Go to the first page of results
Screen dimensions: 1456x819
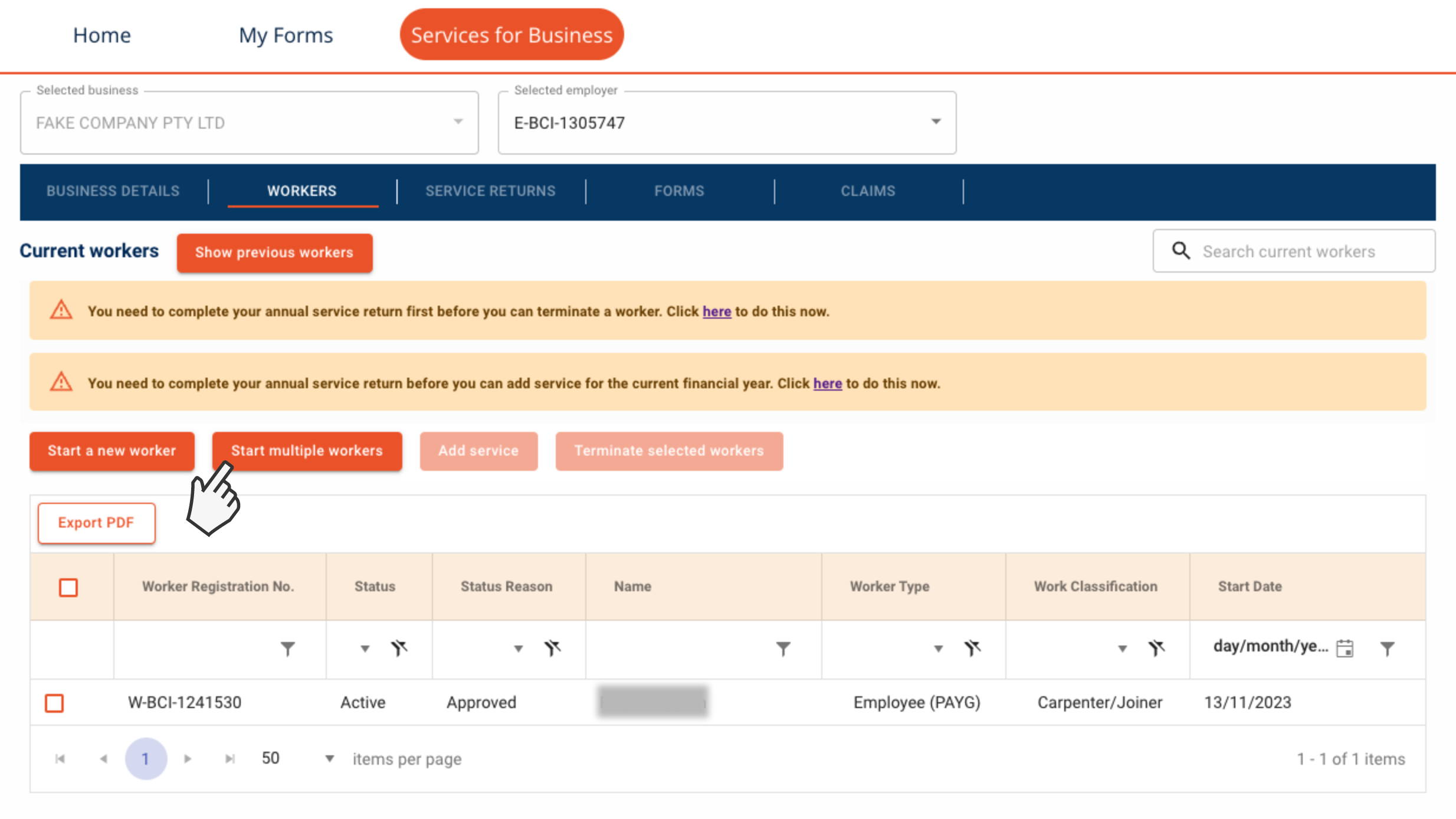pyautogui.click(x=60, y=759)
